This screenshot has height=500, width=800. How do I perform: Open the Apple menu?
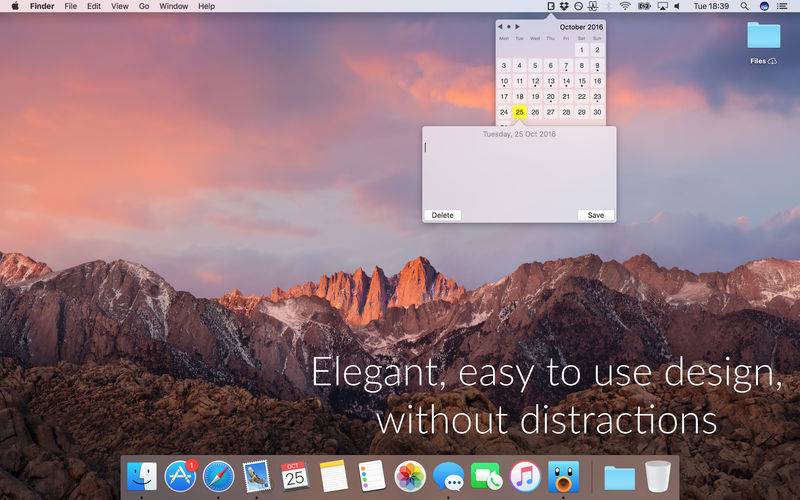(x=14, y=6)
